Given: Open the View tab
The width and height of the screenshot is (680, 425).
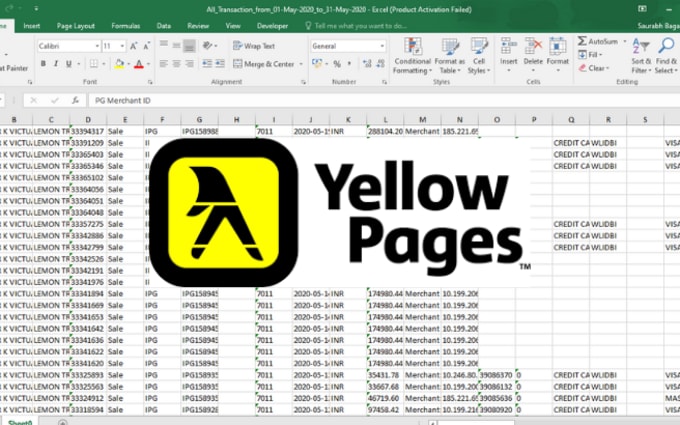Looking at the screenshot, I should (233, 26).
